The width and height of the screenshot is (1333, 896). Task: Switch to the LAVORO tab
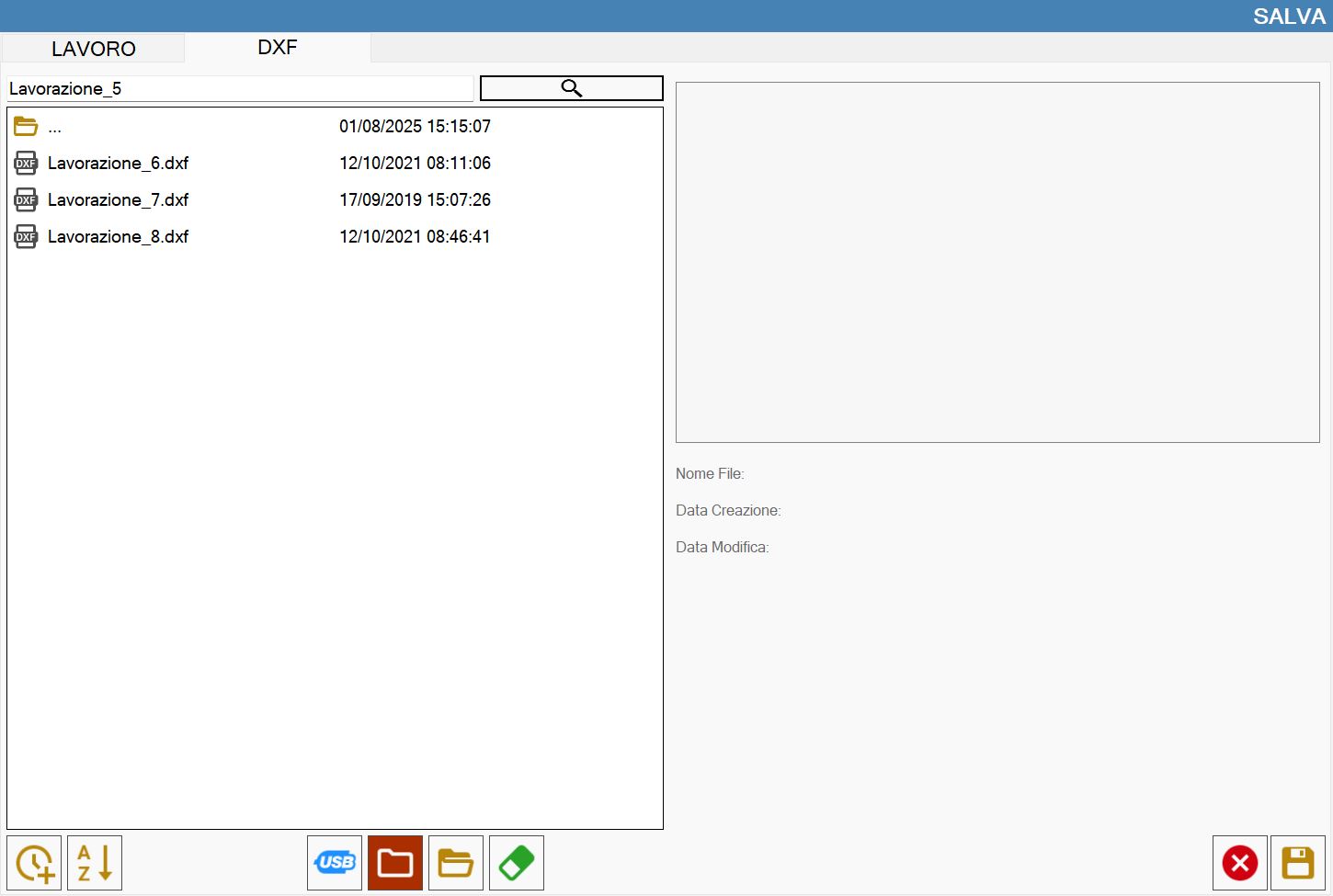93,49
